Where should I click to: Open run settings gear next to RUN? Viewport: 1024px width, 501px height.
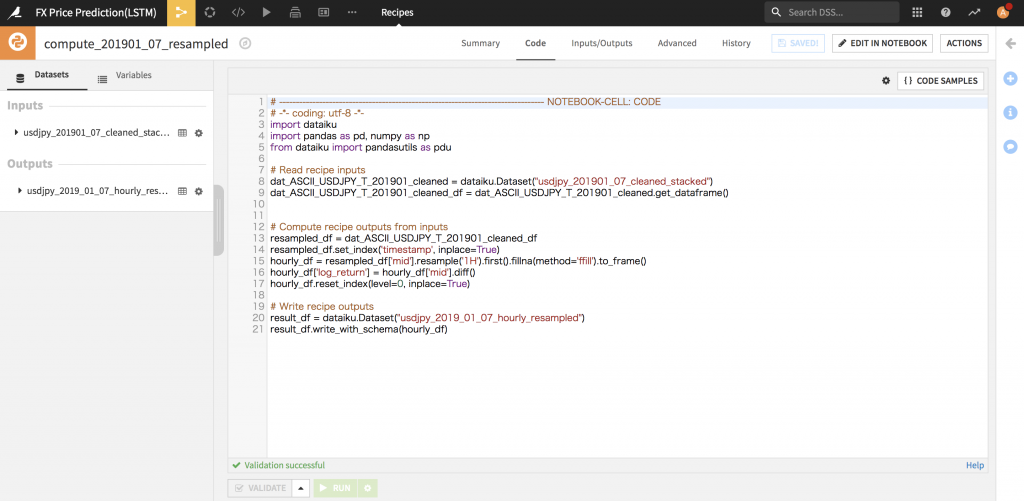tap(368, 488)
